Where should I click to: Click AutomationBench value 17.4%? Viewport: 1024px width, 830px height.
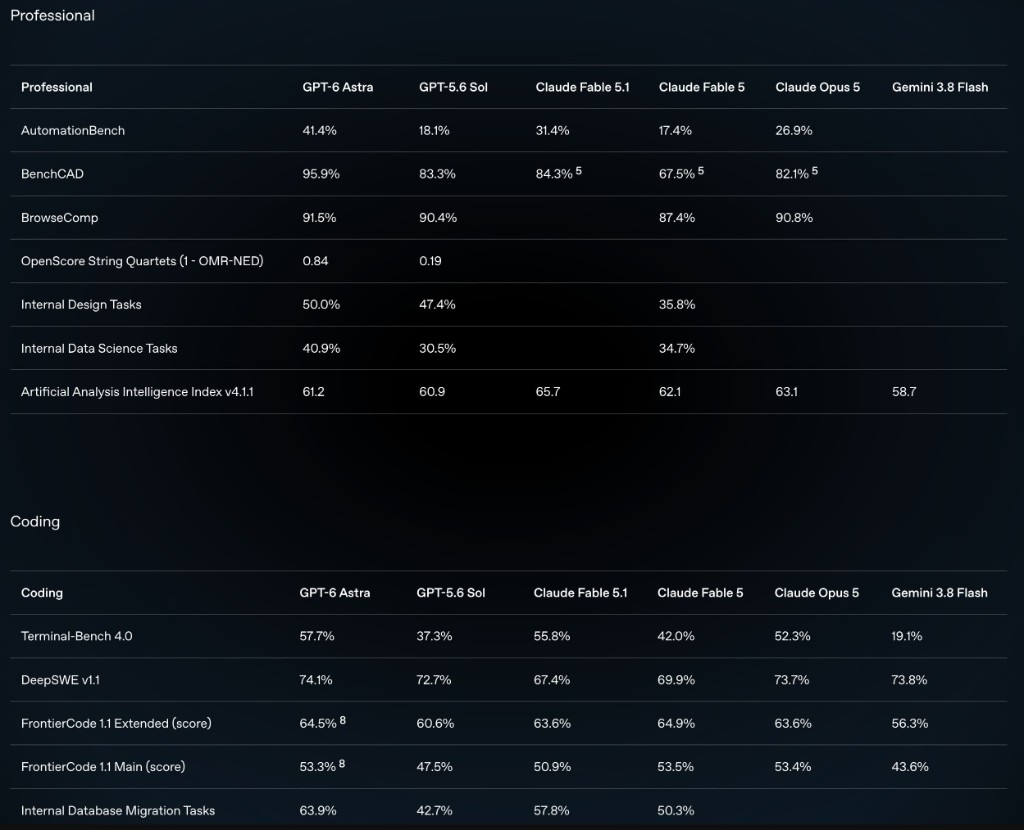point(675,131)
